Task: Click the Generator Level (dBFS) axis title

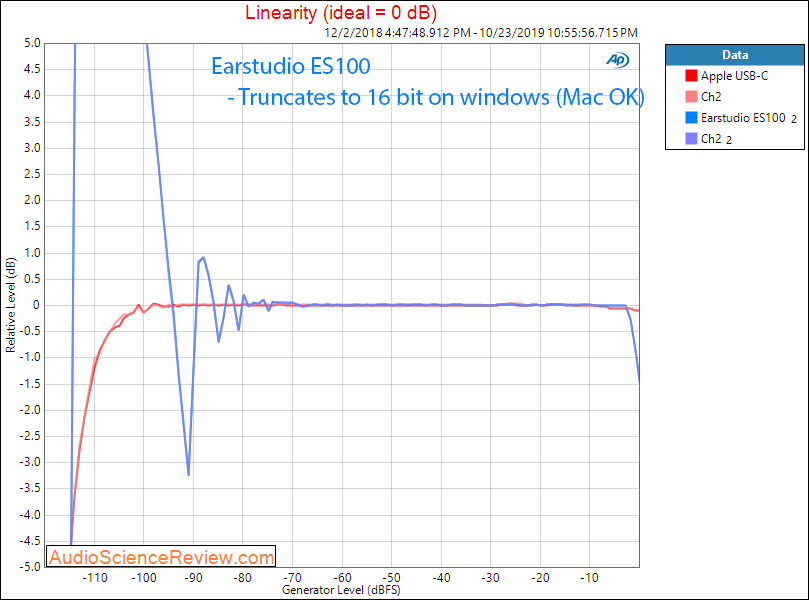Action: click(341, 590)
